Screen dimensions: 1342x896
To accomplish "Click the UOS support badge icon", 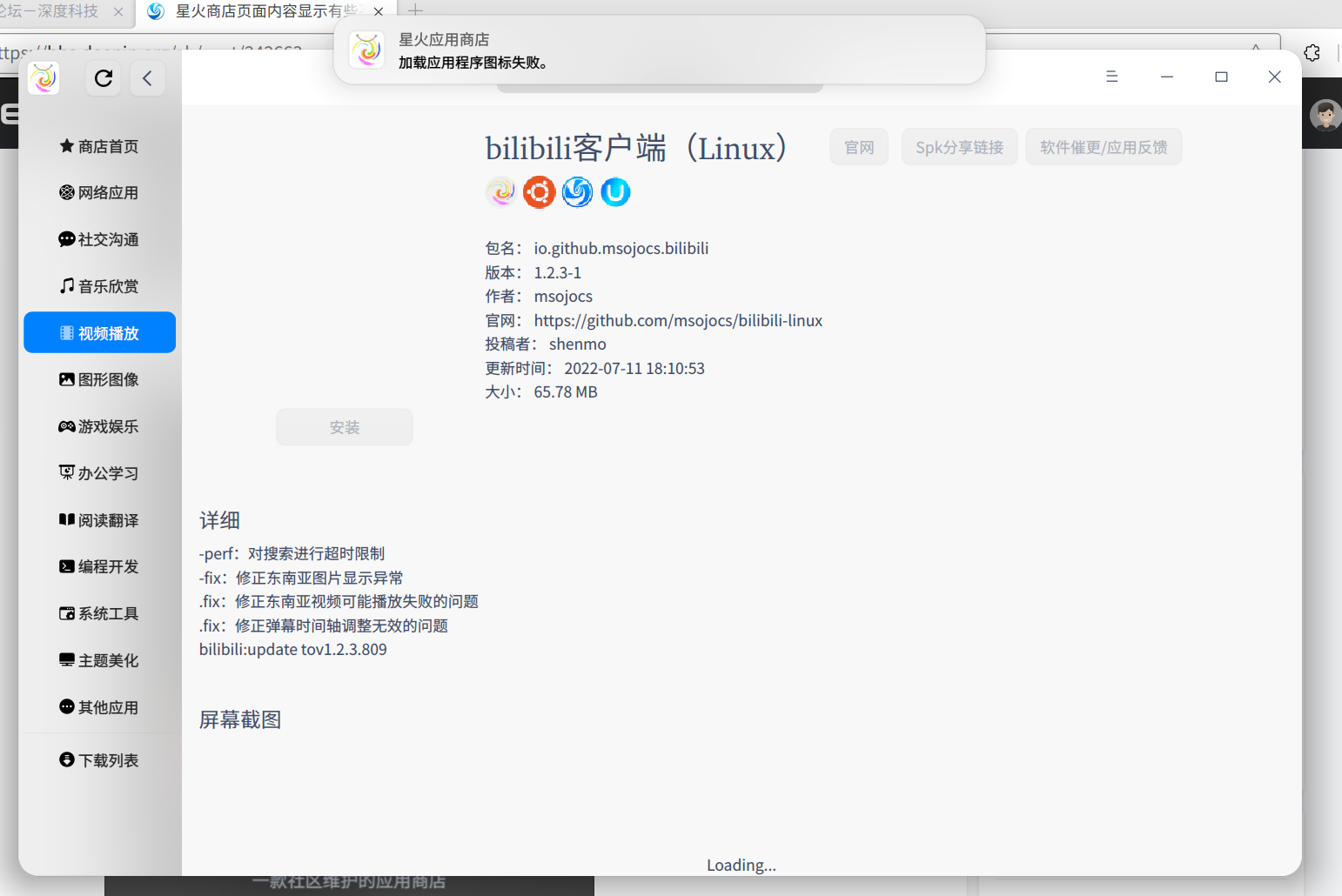I will tap(615, 191).
